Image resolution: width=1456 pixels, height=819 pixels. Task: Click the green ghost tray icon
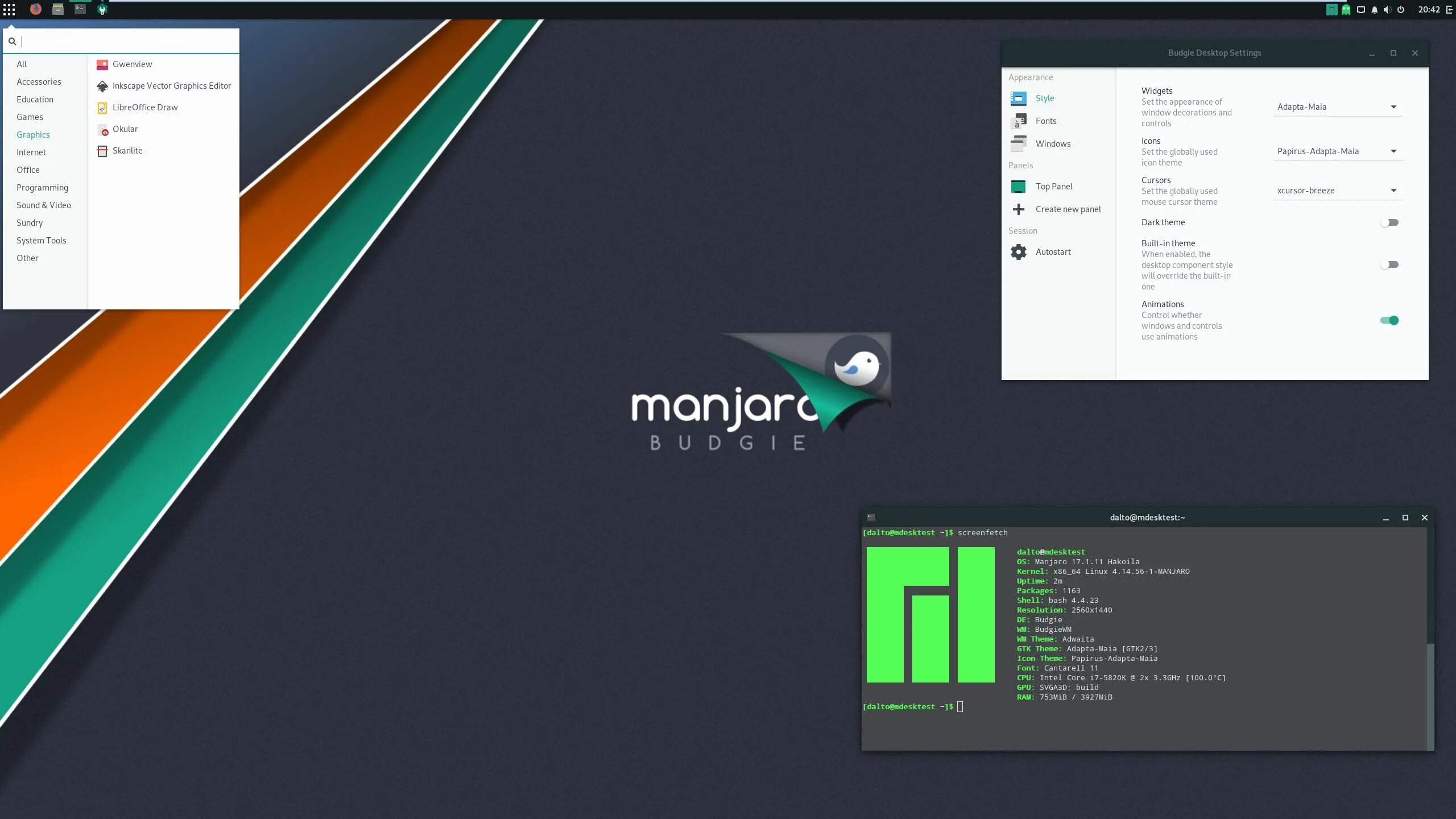click(1346, 10)
